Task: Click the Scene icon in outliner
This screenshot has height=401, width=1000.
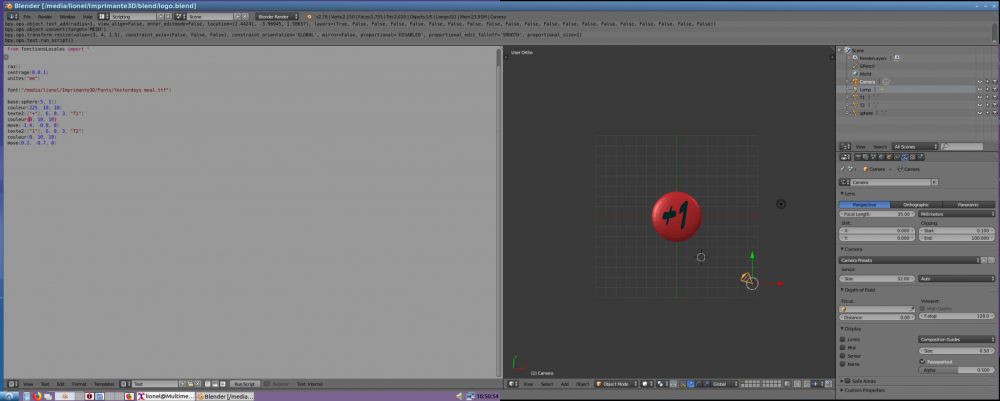Action: click(848, 49)
